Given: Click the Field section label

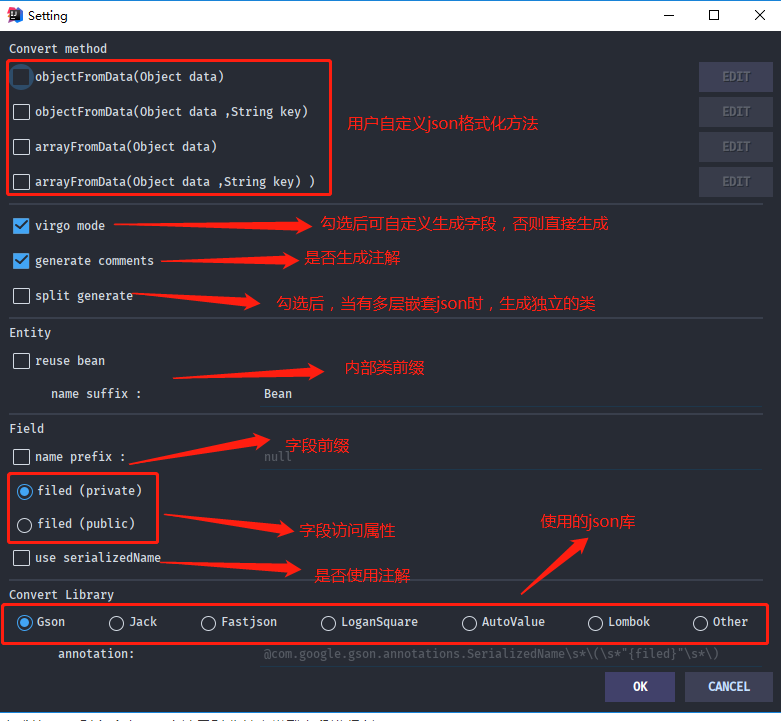Looking at the screenshot, I should tap(26, 428).
